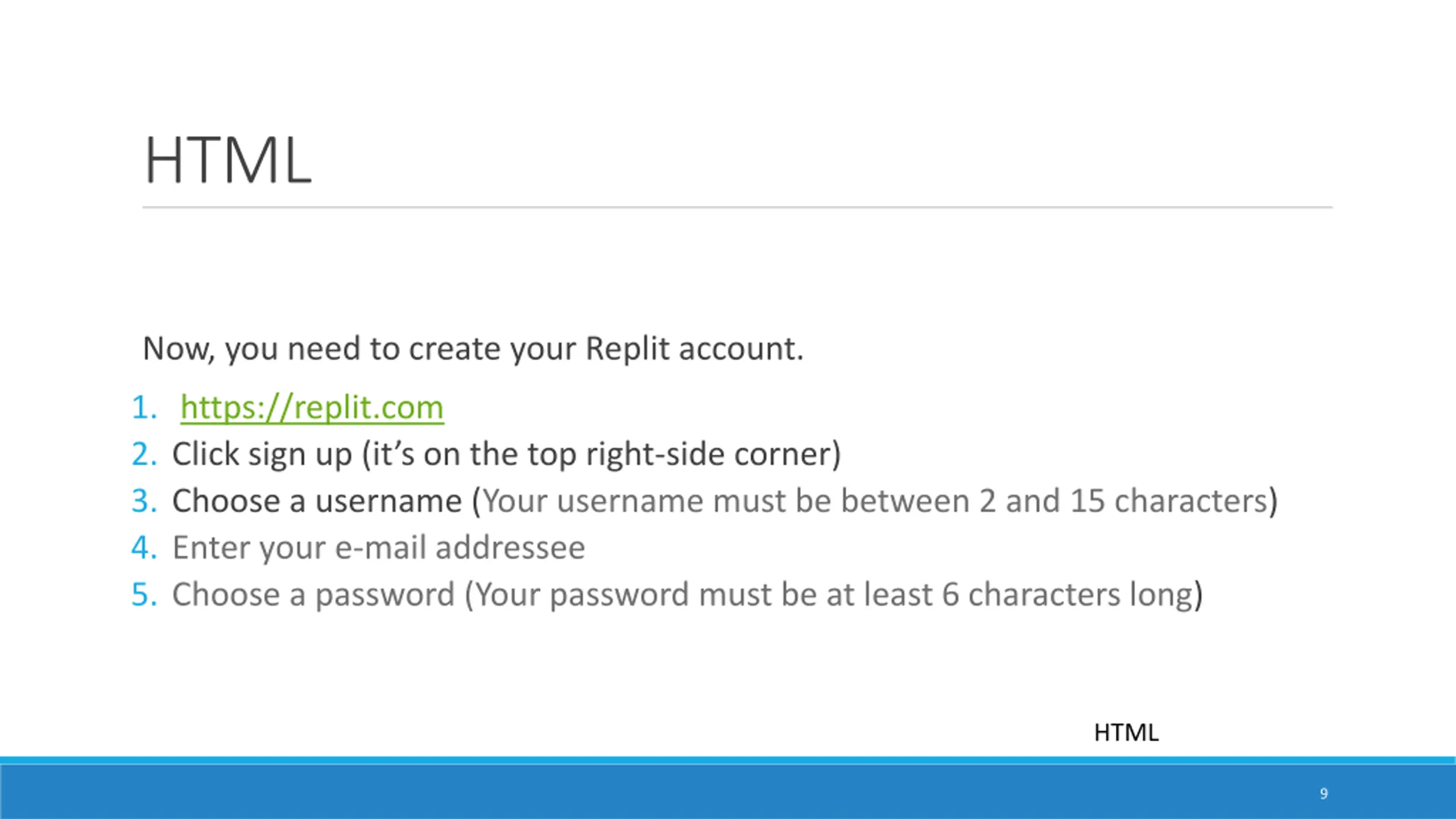Screen dimensions: 1456x819
Task: Click the horizontal divider under the title
Action: (737, 208)
